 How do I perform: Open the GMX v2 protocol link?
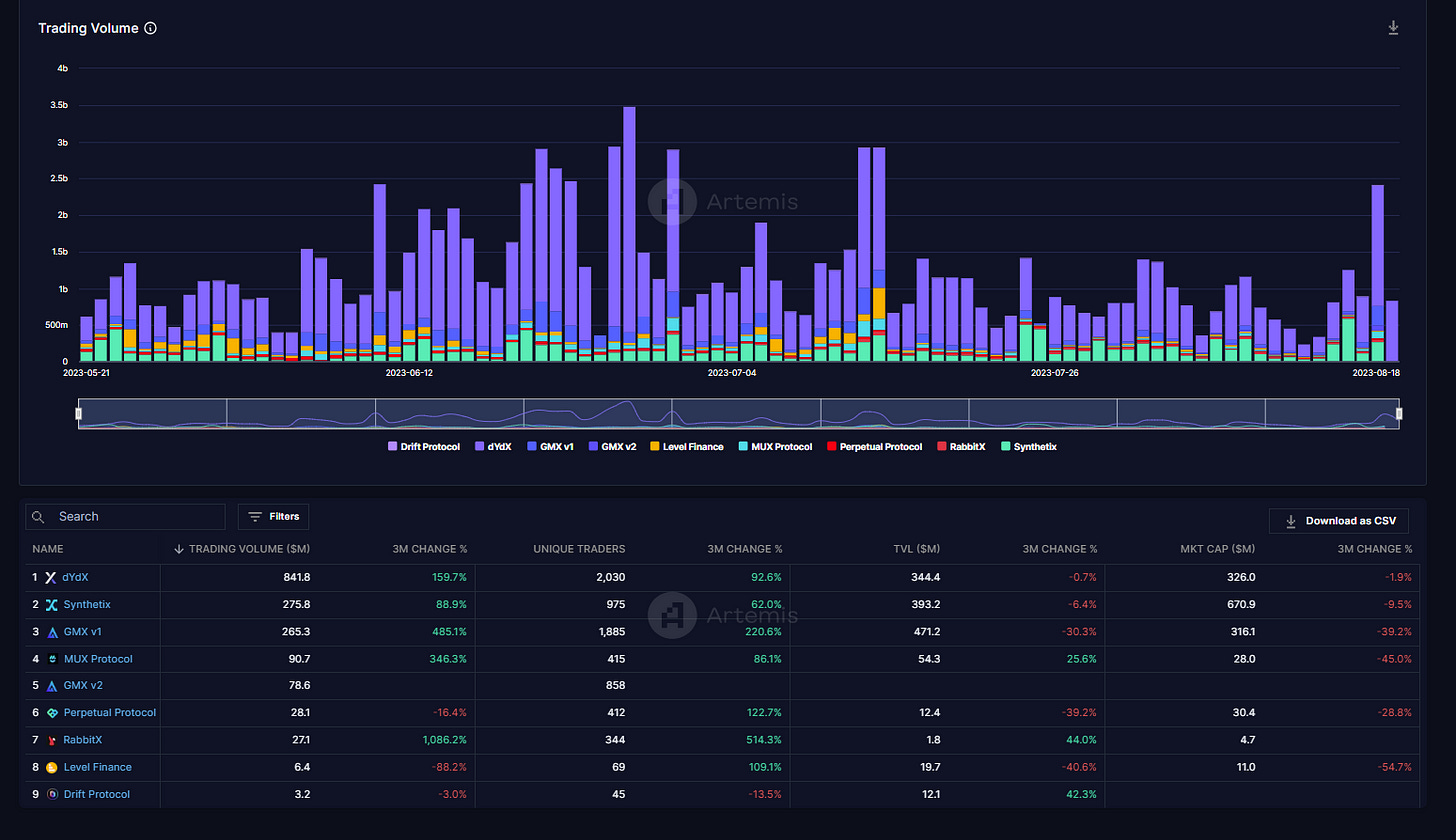[83, 686]
